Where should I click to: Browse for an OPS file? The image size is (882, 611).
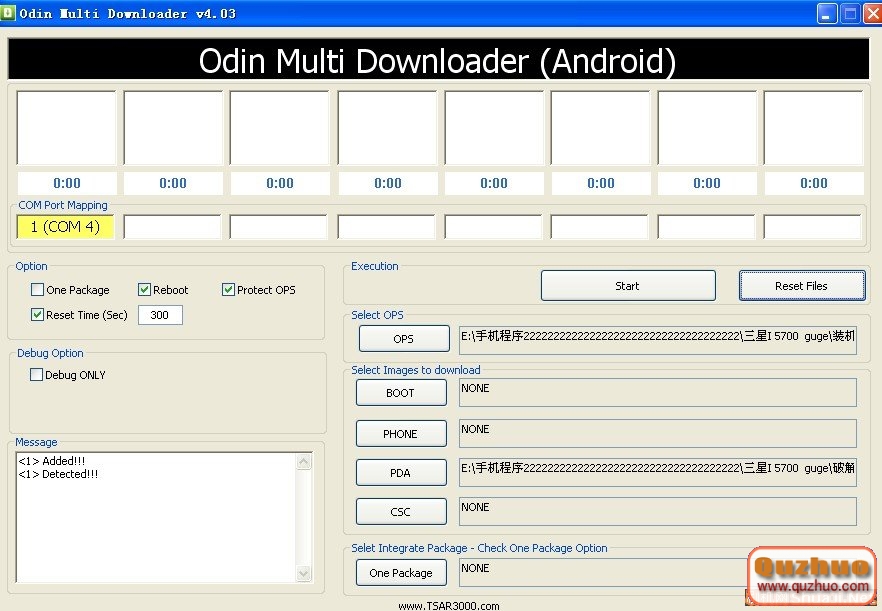pos(404,339)
